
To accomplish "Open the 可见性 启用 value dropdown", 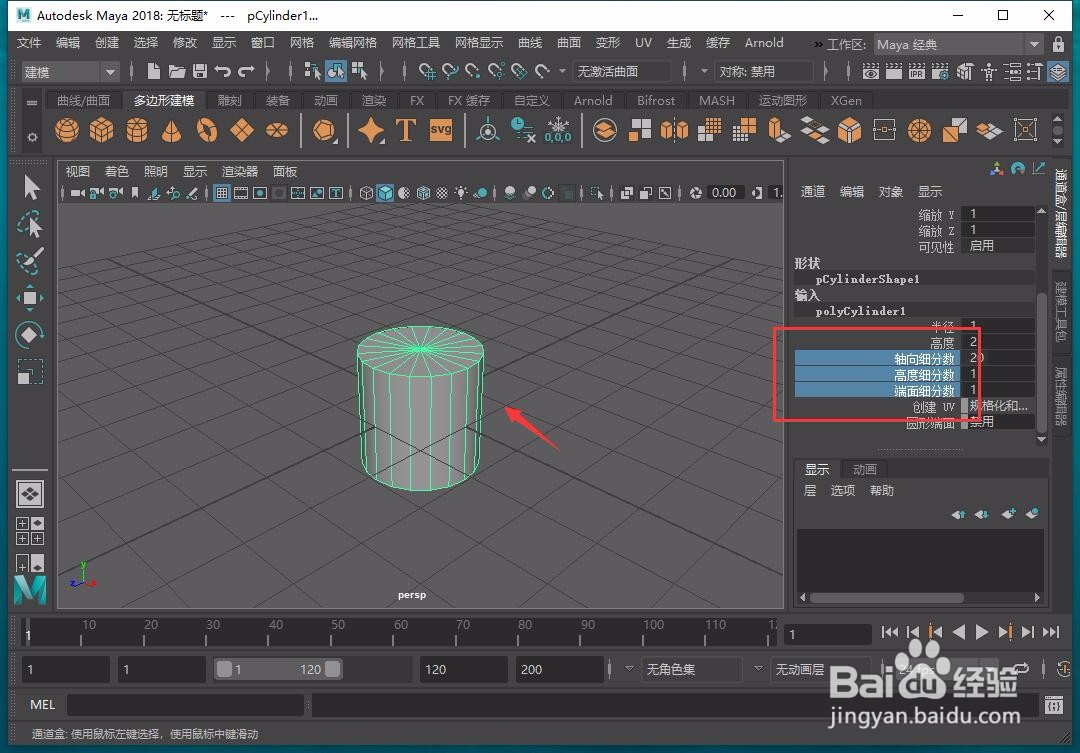I will pyautogui.click(x=998, y=246).
